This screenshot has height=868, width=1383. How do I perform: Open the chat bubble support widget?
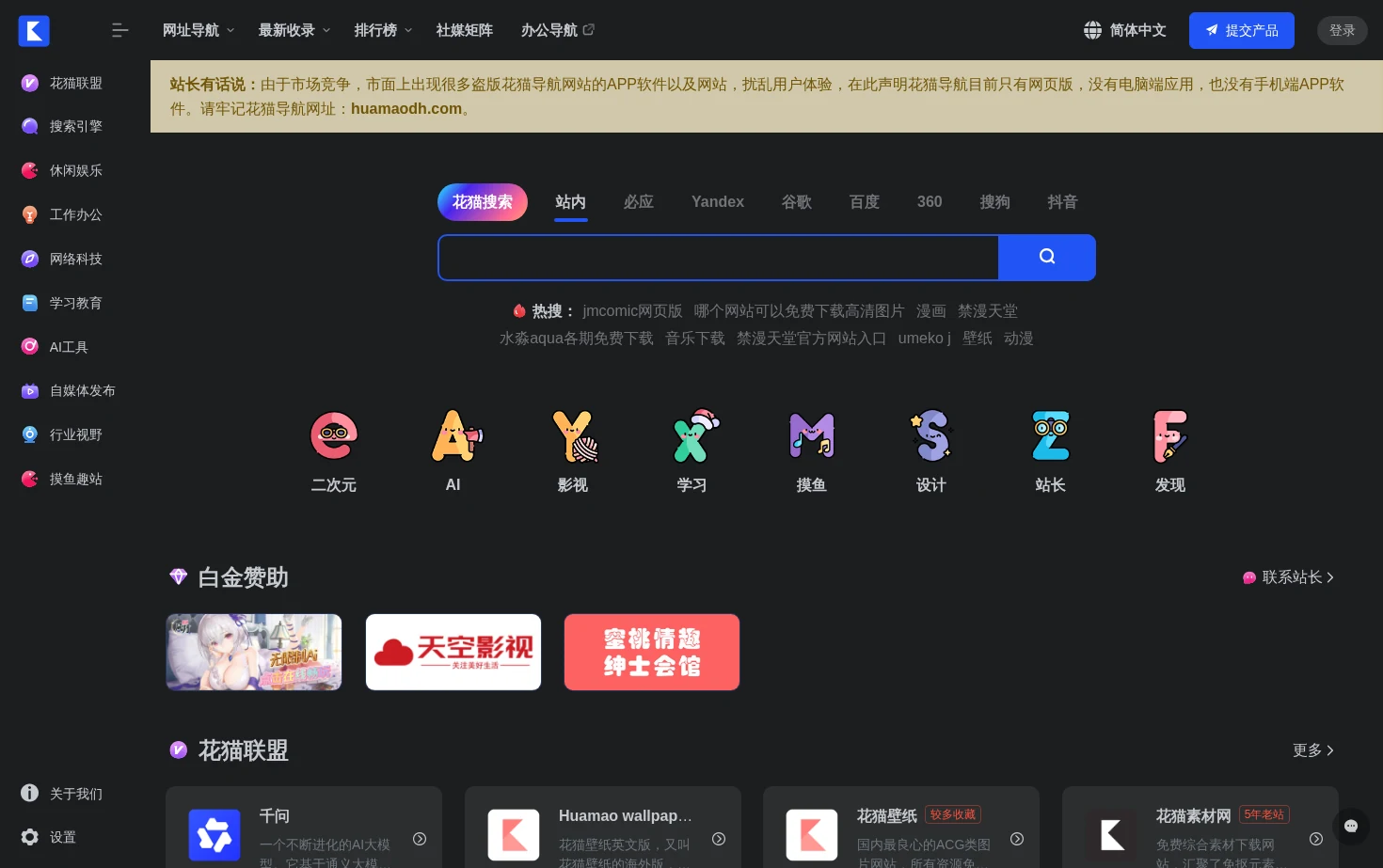[1351, 827]
